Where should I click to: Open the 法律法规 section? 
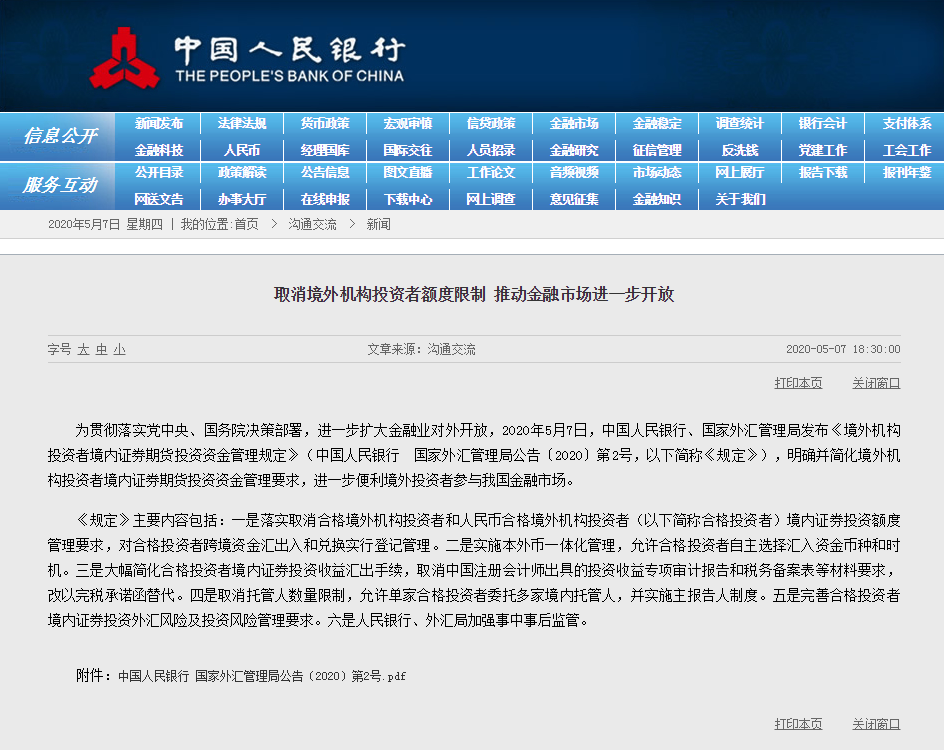pos(240,123)
